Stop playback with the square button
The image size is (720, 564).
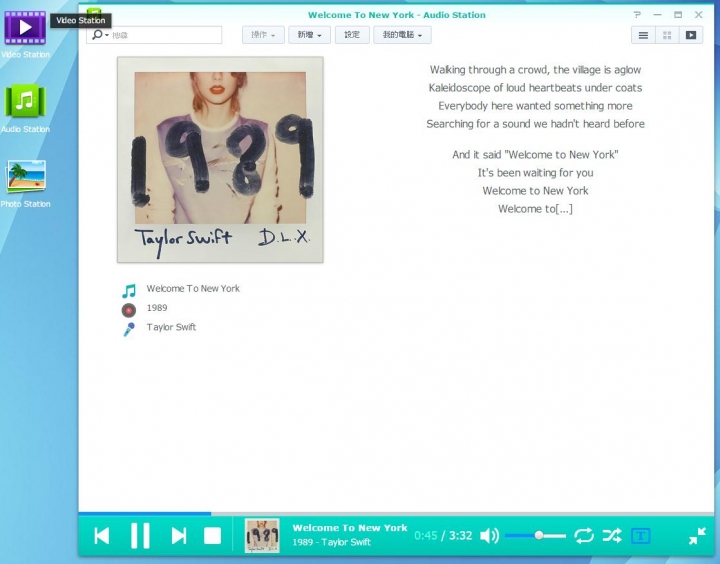point(212,536)
